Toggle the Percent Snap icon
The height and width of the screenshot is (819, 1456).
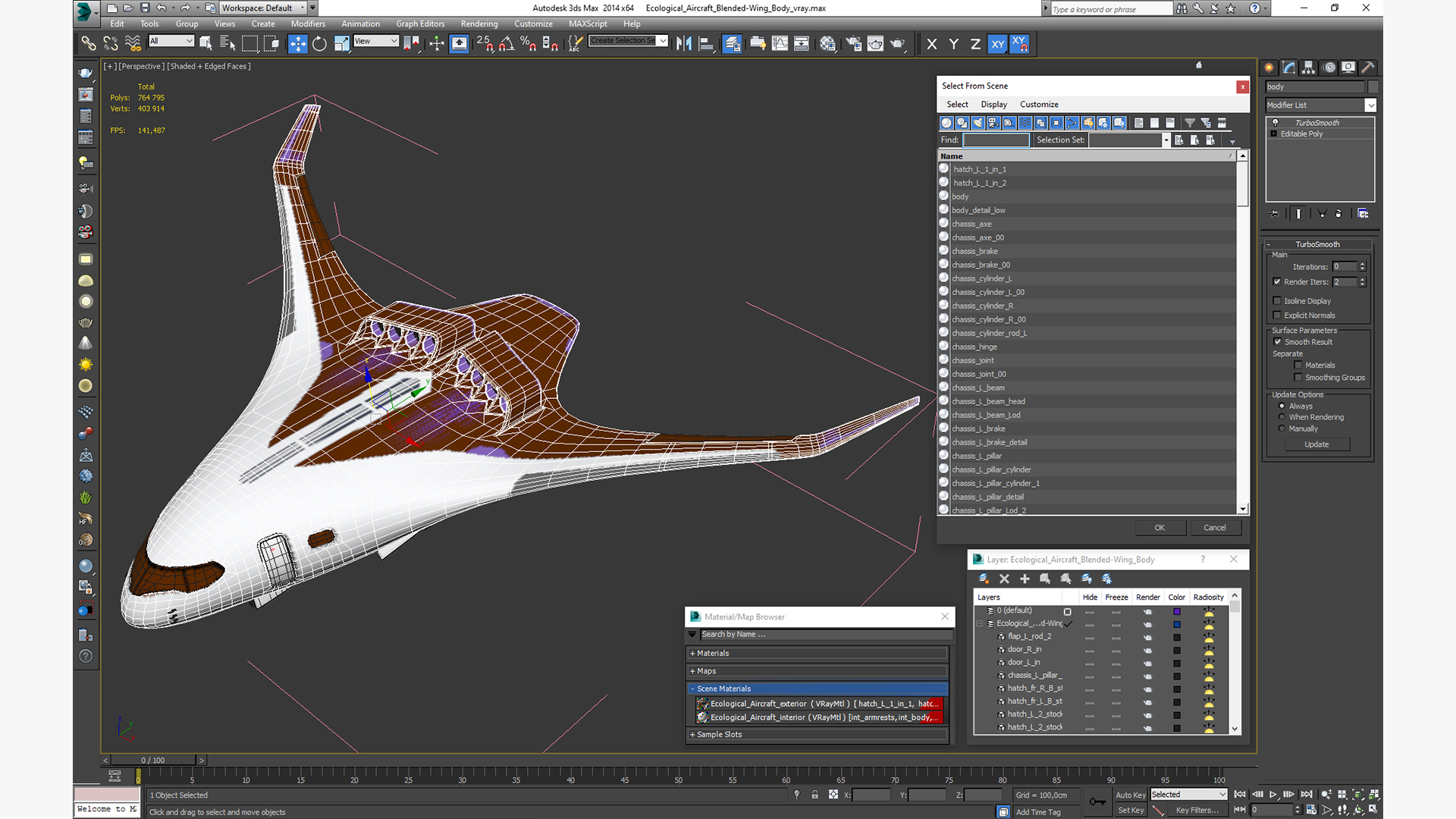point(529,44)
